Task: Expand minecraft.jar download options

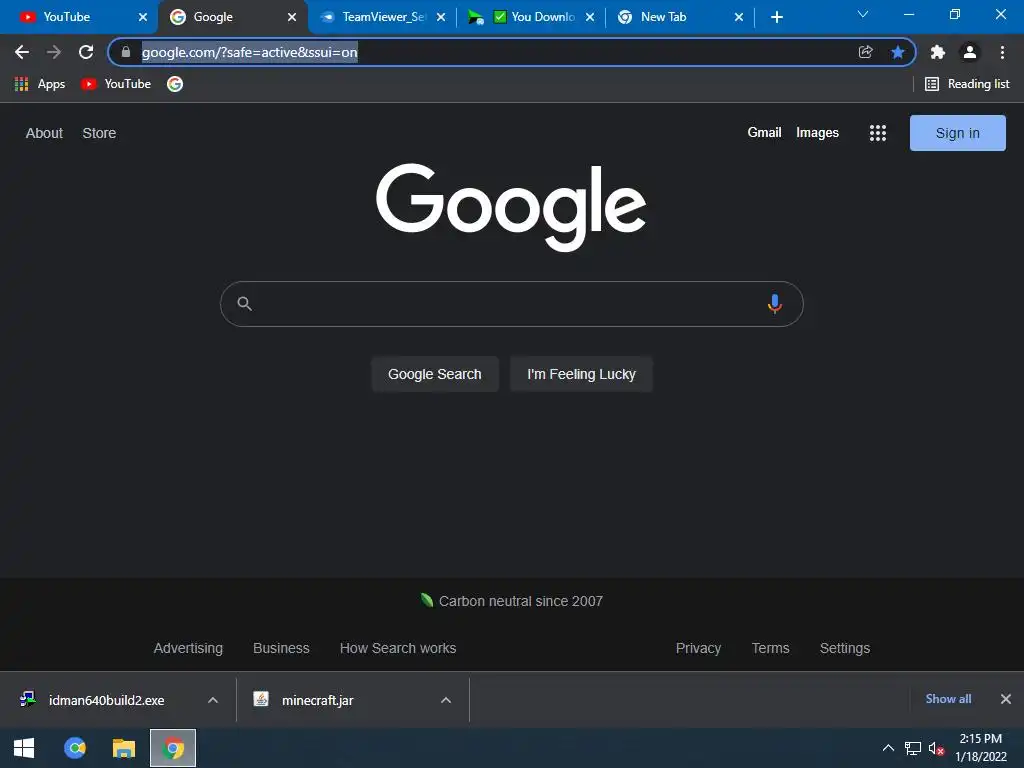Action: (446, 700)
